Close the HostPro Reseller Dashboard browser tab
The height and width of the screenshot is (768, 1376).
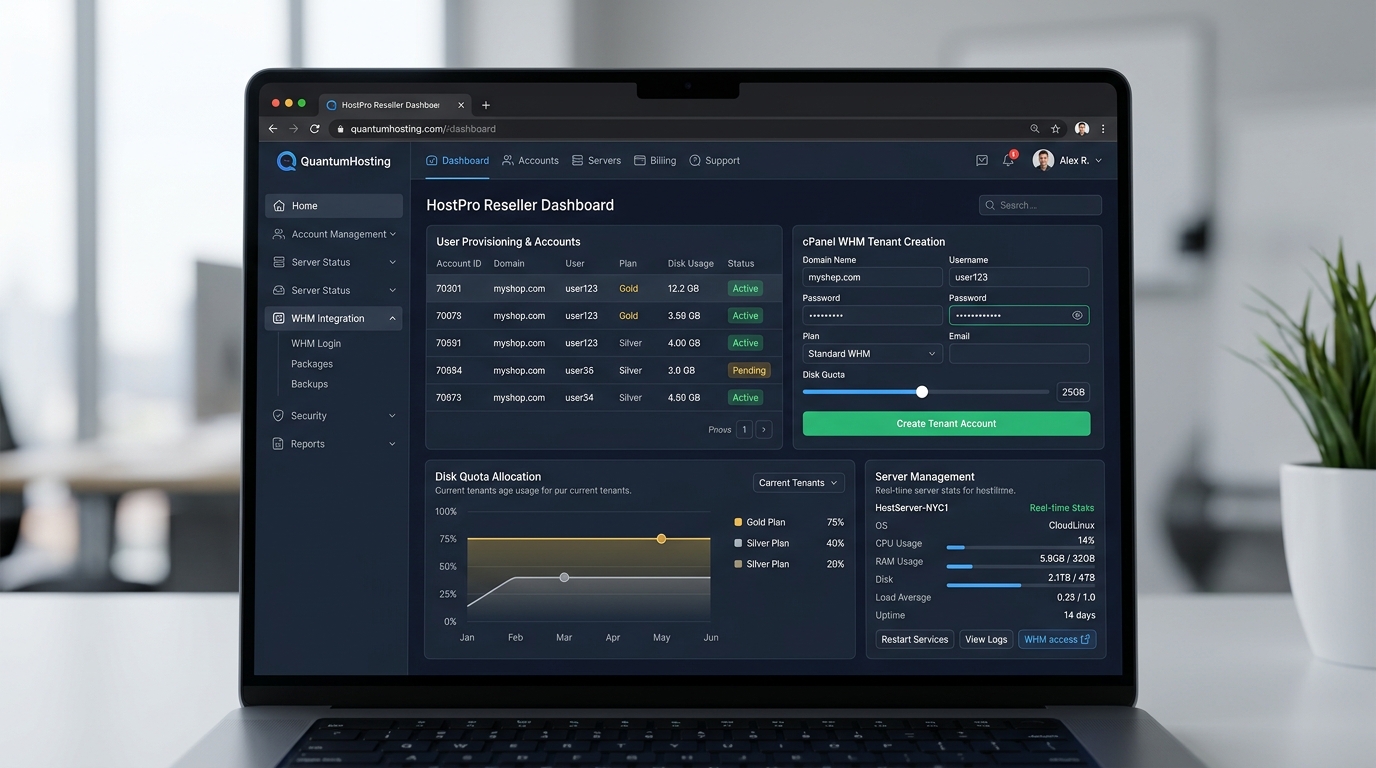coord(461,105)
